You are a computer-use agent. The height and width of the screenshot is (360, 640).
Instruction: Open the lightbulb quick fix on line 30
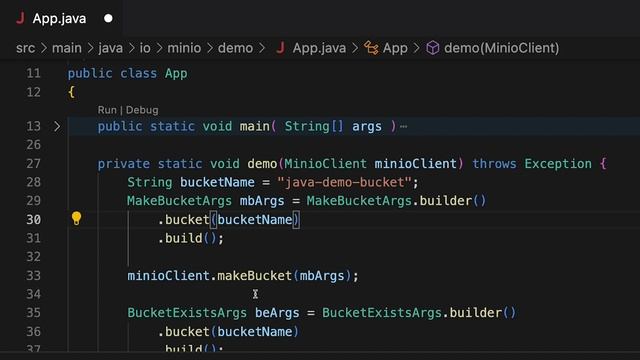pos(76,219)
